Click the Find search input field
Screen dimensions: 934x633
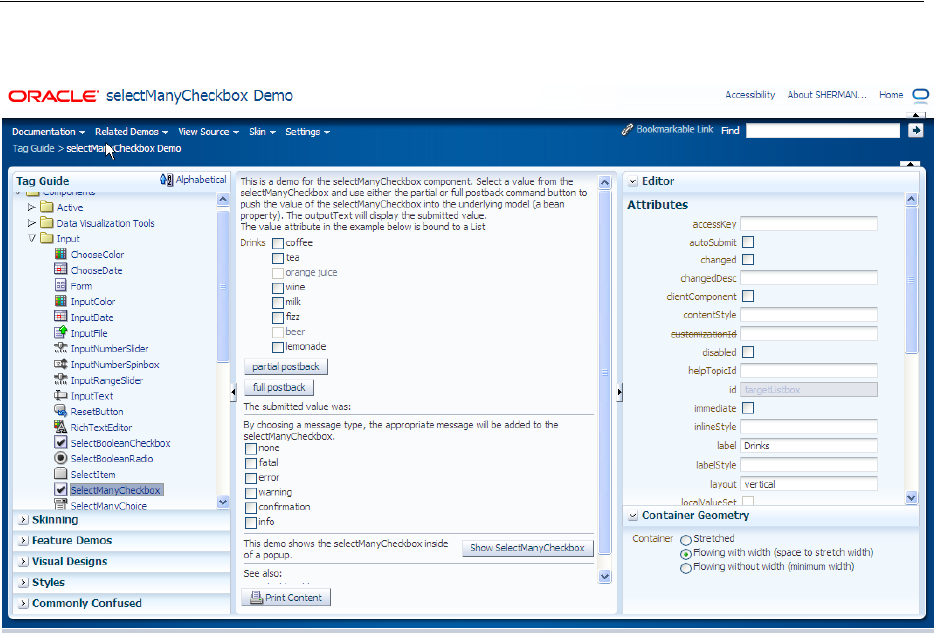click(x=823, y=130)
